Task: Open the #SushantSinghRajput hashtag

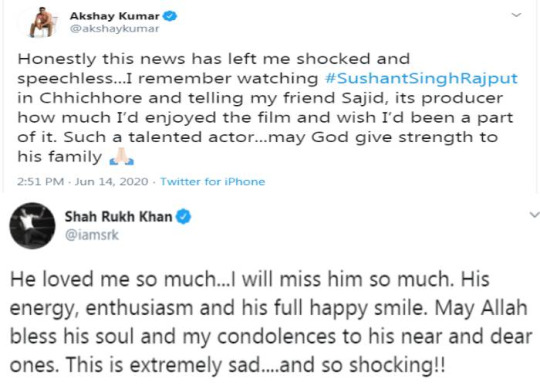Action: pyautogui.click(x=421, y=79)
